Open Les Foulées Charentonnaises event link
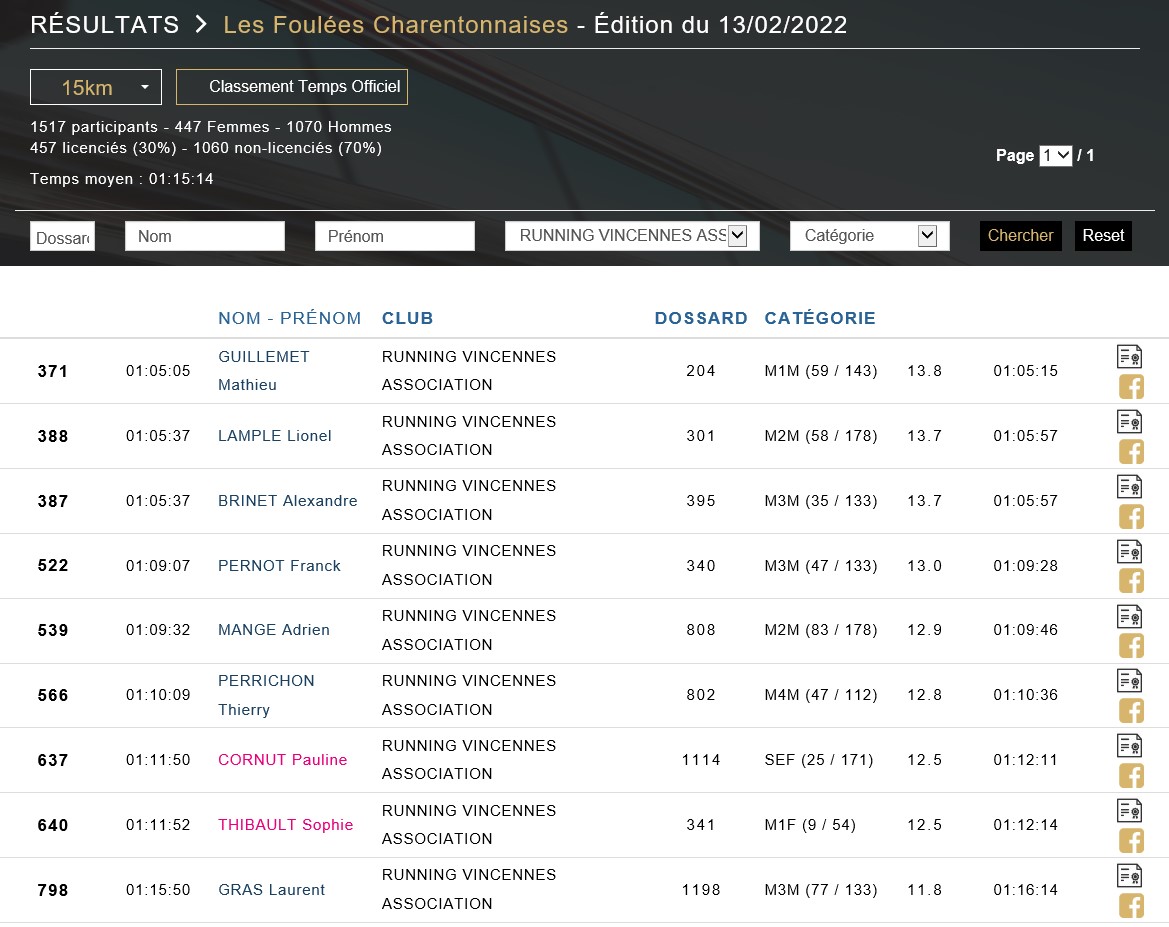The image size is (1169, 927). pos(395,25)
